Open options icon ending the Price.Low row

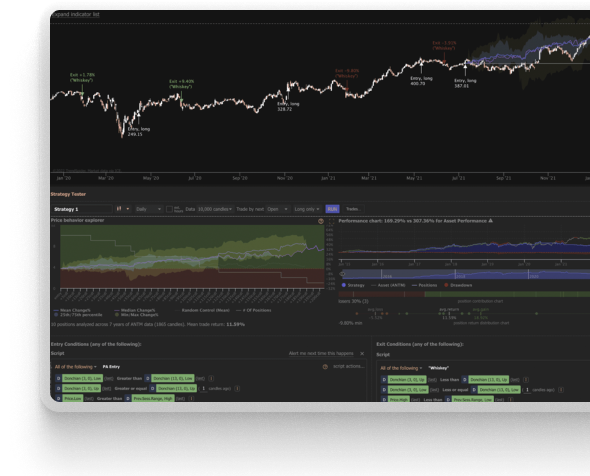[191, 398]
